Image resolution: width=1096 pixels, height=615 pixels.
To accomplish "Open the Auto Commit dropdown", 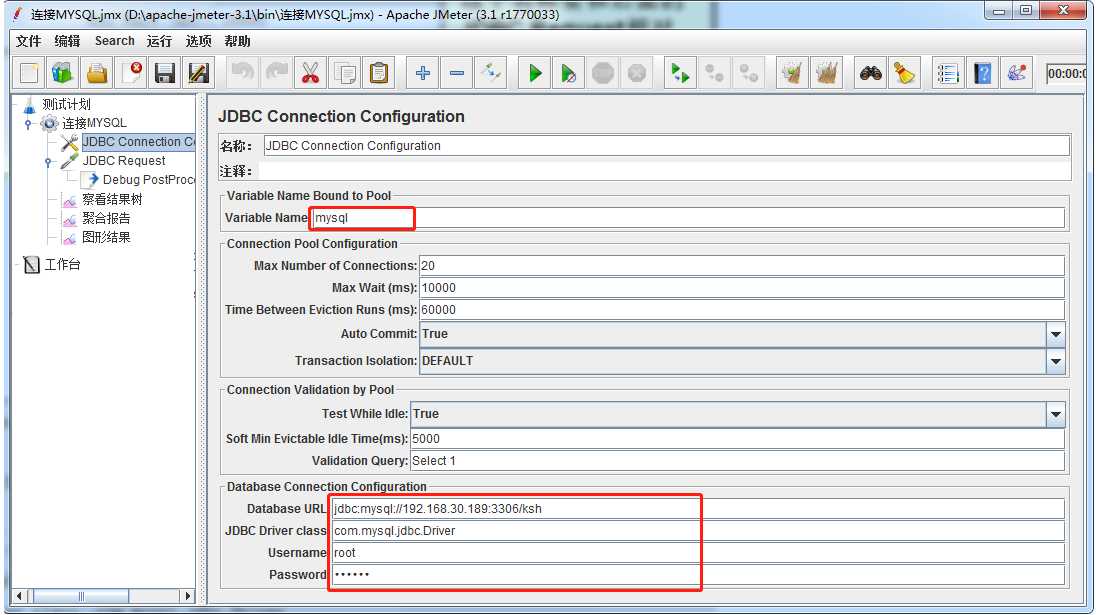I will point(1055,334).
